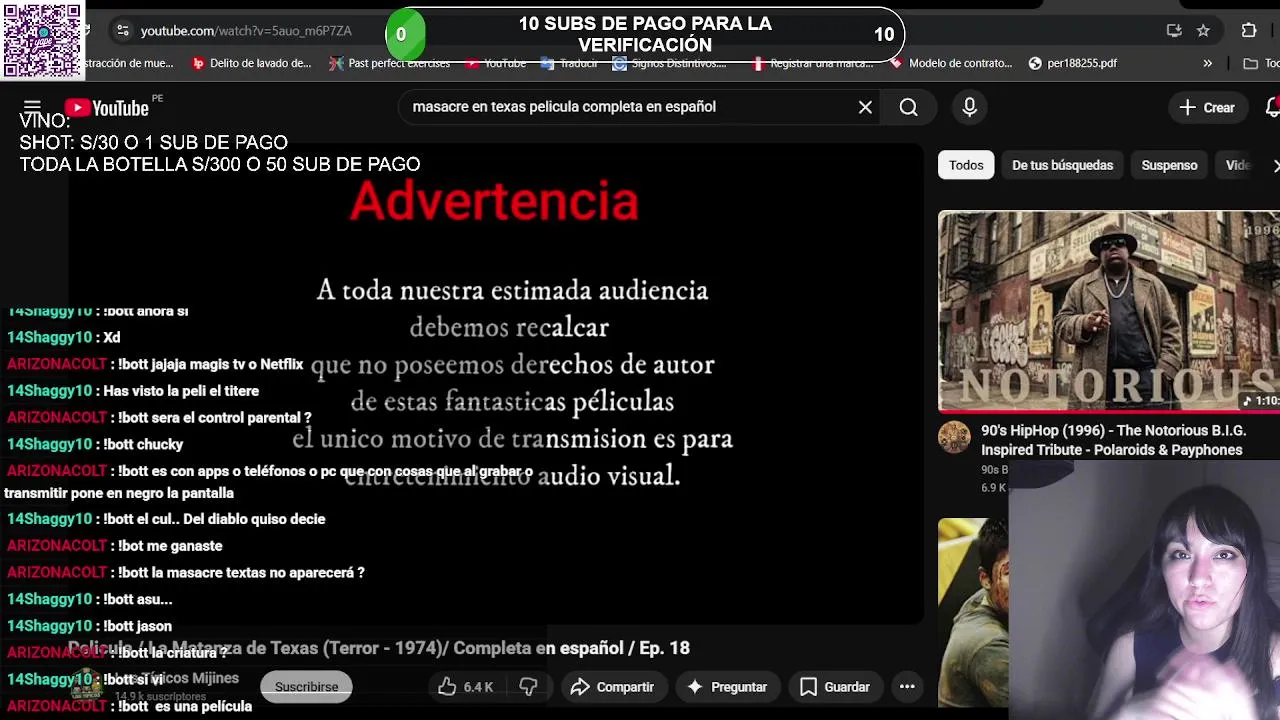Ask about the video with Preguntar

(x=726, y=687)
